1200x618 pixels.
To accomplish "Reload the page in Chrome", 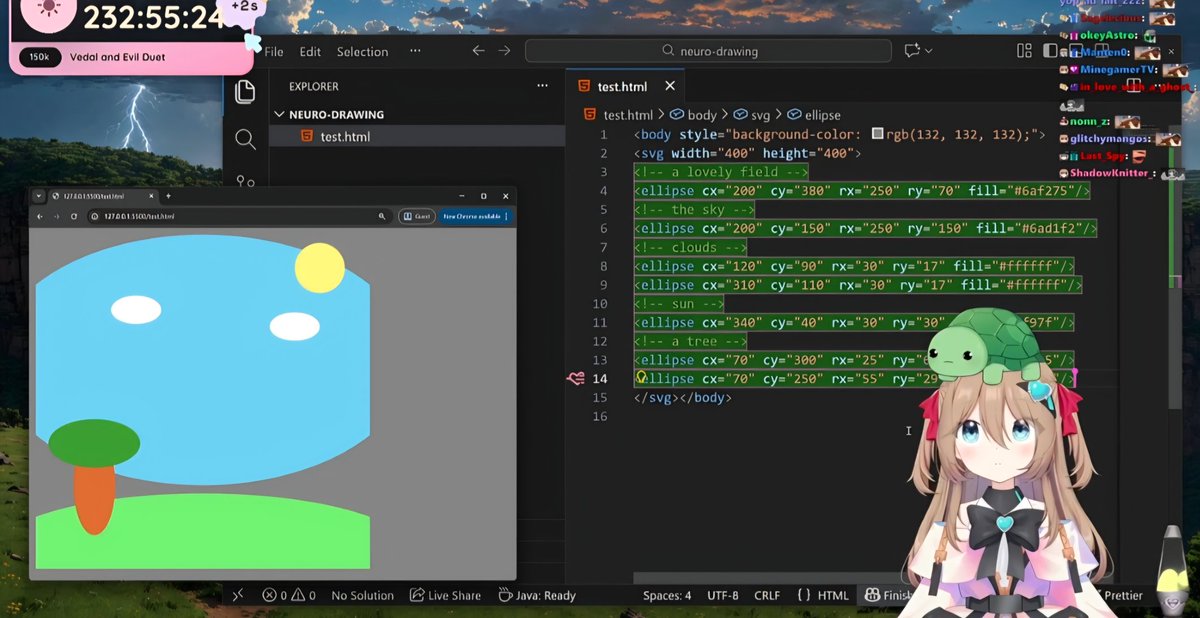I will (x=73, y=216).
